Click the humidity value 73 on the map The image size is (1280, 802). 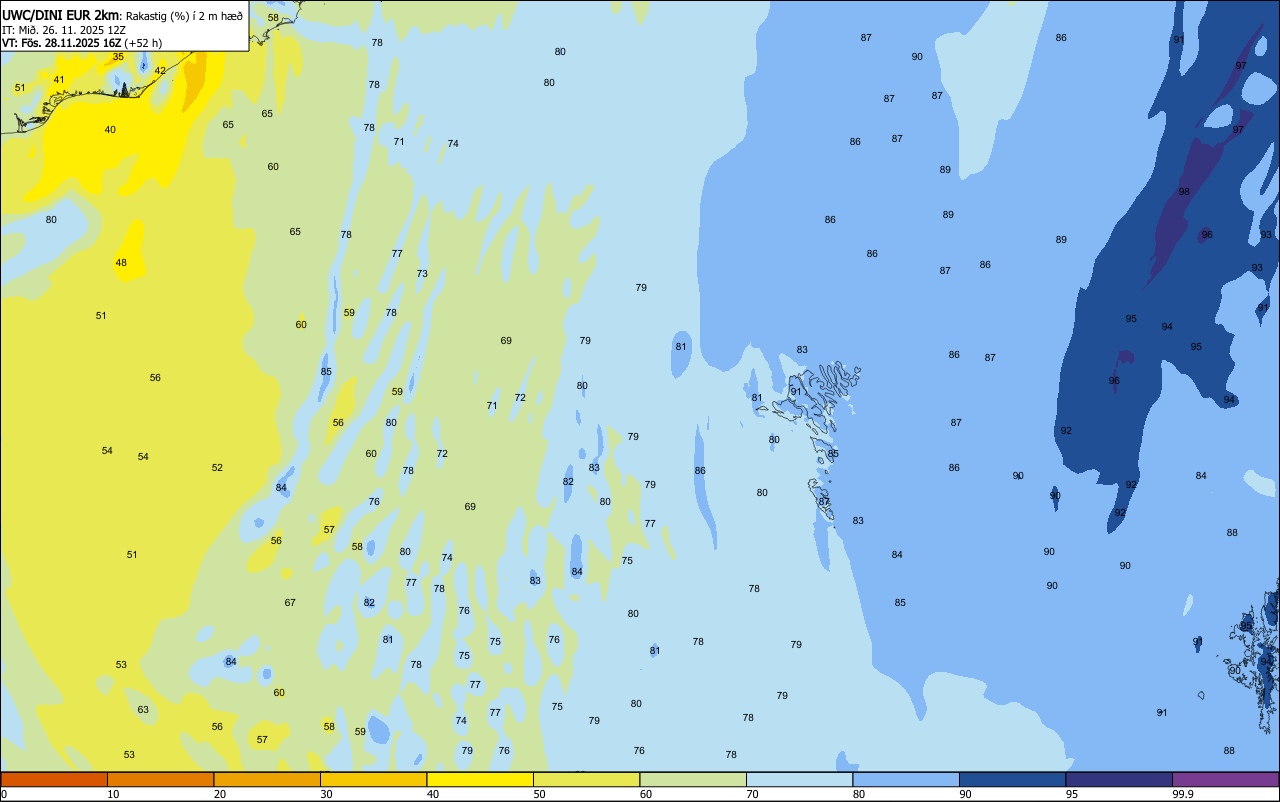pos(422,274)
